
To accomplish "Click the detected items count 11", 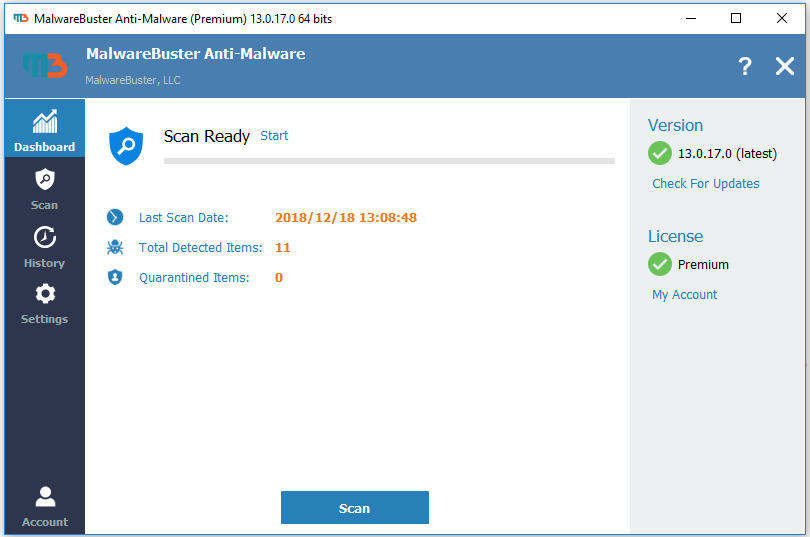I will pos(283,248).
